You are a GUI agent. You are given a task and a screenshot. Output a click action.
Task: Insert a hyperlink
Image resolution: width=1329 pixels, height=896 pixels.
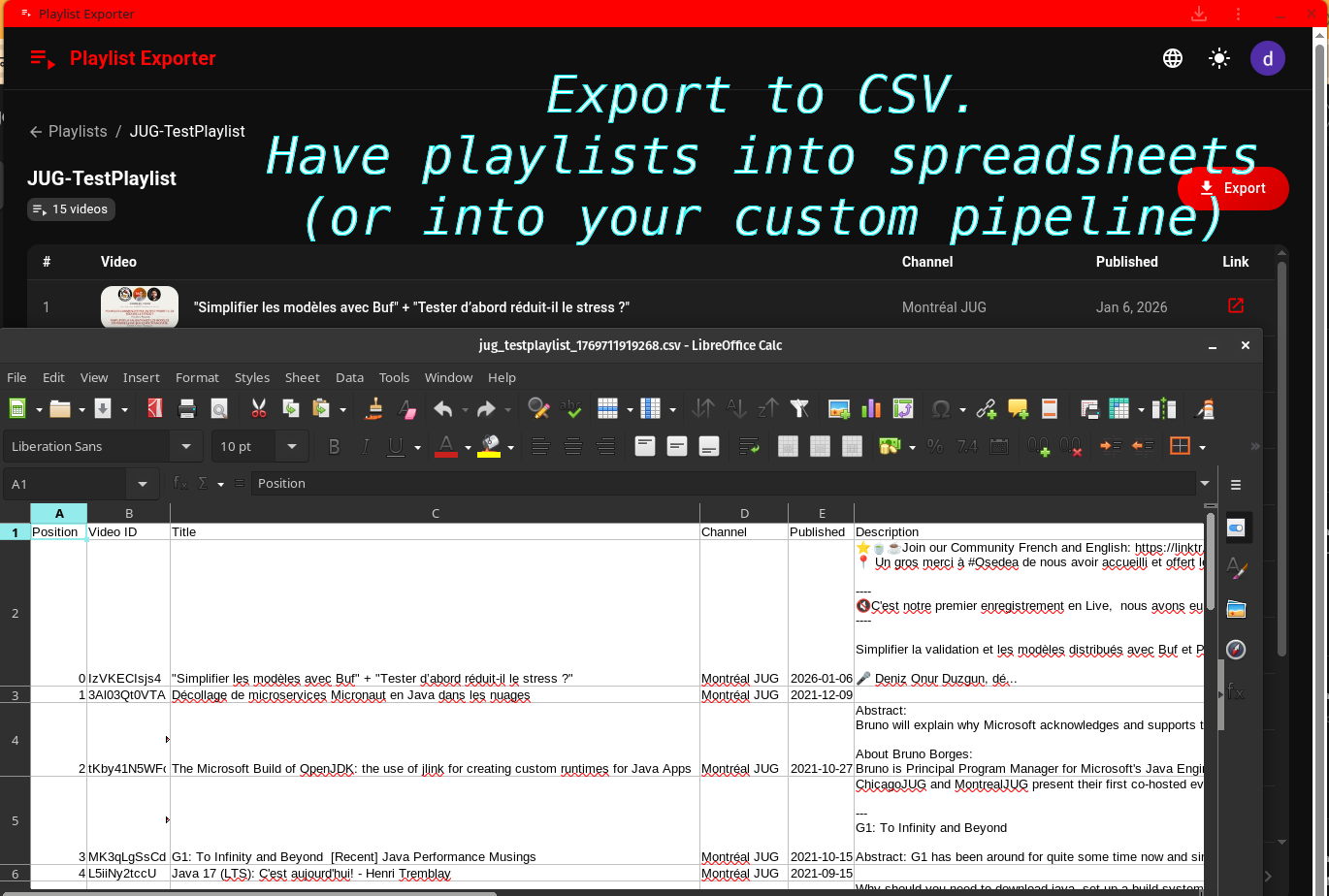click(989, 408)
